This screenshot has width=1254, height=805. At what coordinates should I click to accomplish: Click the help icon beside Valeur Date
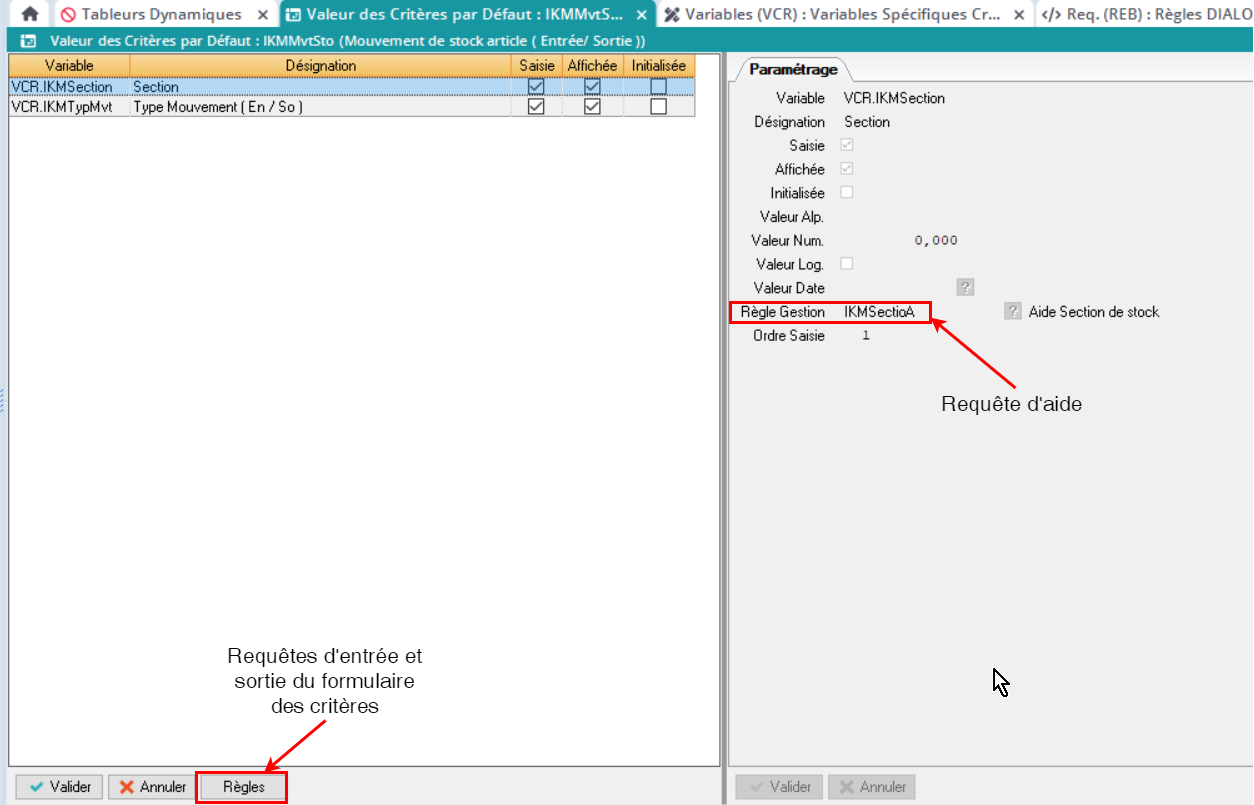(x=965, y=288)
